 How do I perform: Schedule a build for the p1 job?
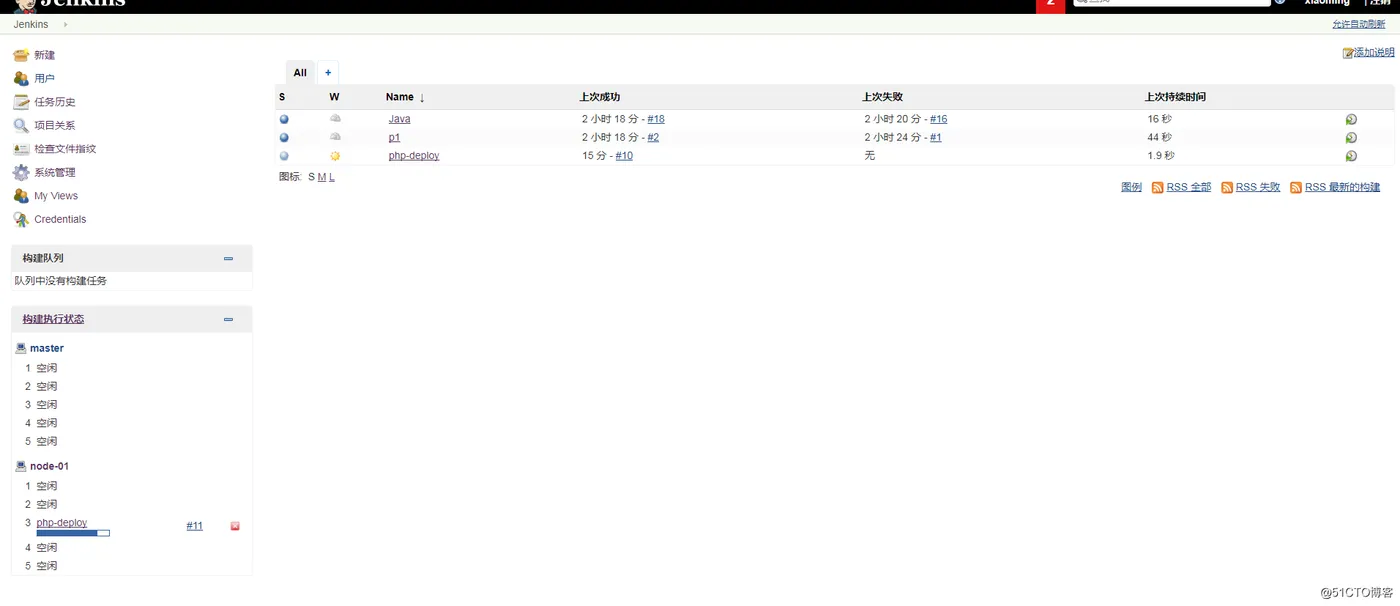click(1351, 137)
